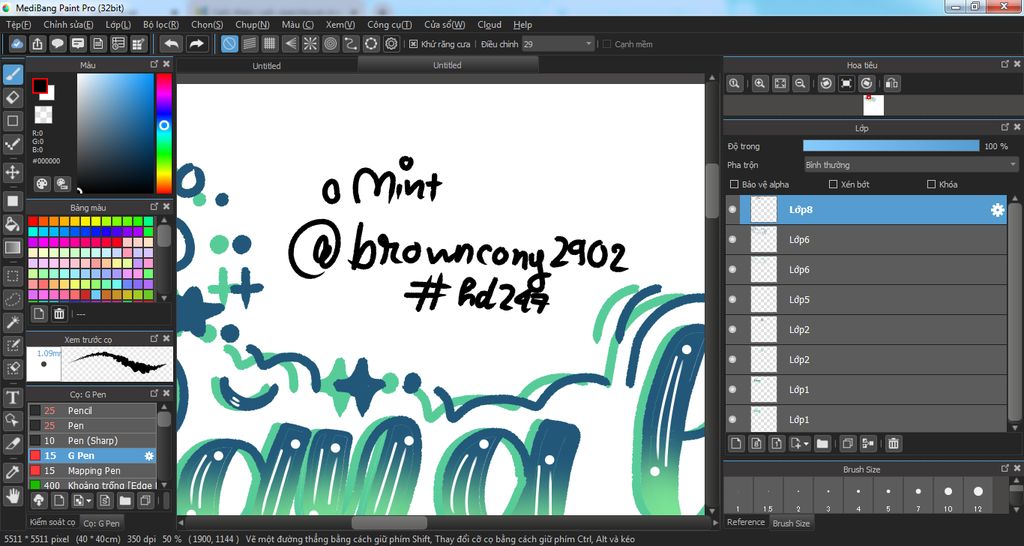Select the Lasso selection tool
The width and height of the screenshot is (1024, 546).
(12, 299)
